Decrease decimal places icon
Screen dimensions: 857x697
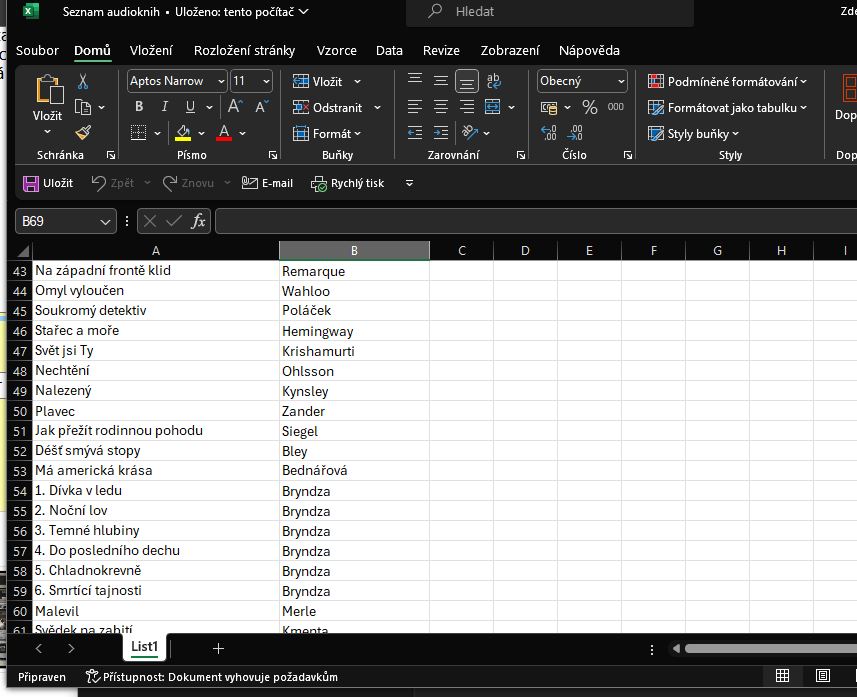[575, 133]
